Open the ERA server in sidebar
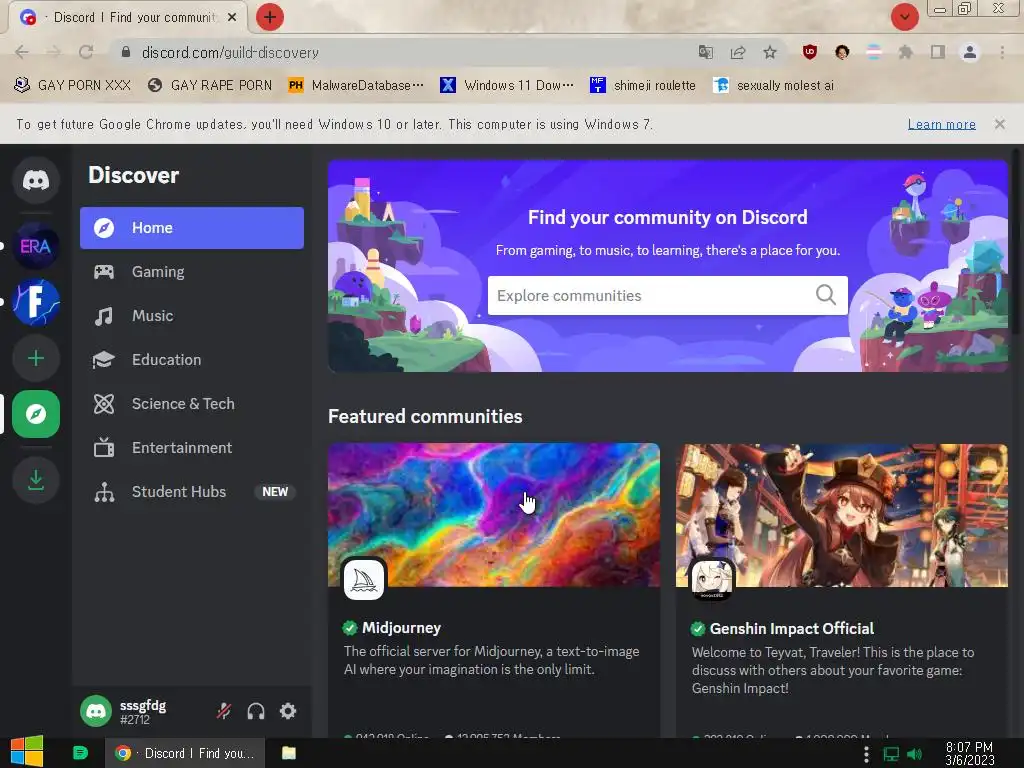Image resolution: width=1024 pixels, height=768 pixels. [36, 246]
